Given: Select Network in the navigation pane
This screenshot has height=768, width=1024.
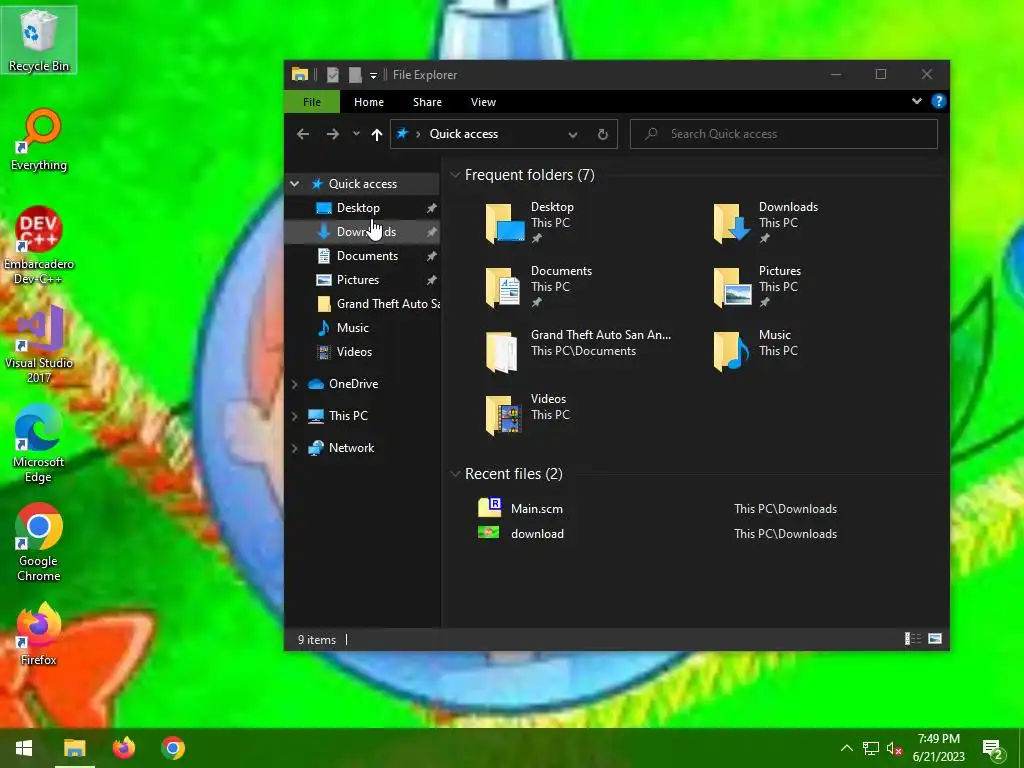Looking at the screenshot, I should (351, 448).
